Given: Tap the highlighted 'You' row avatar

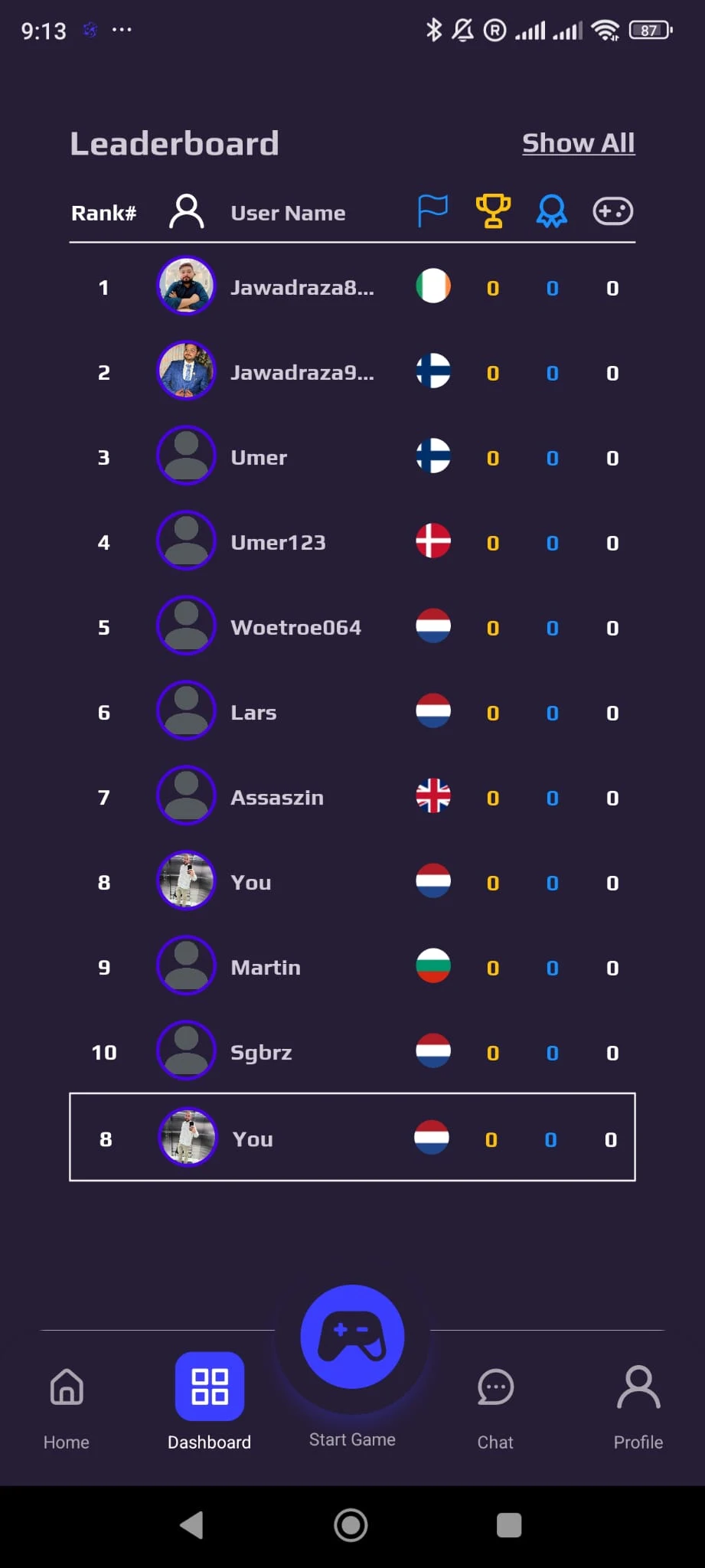Looking at the screenshot, I should [188, 1137].
